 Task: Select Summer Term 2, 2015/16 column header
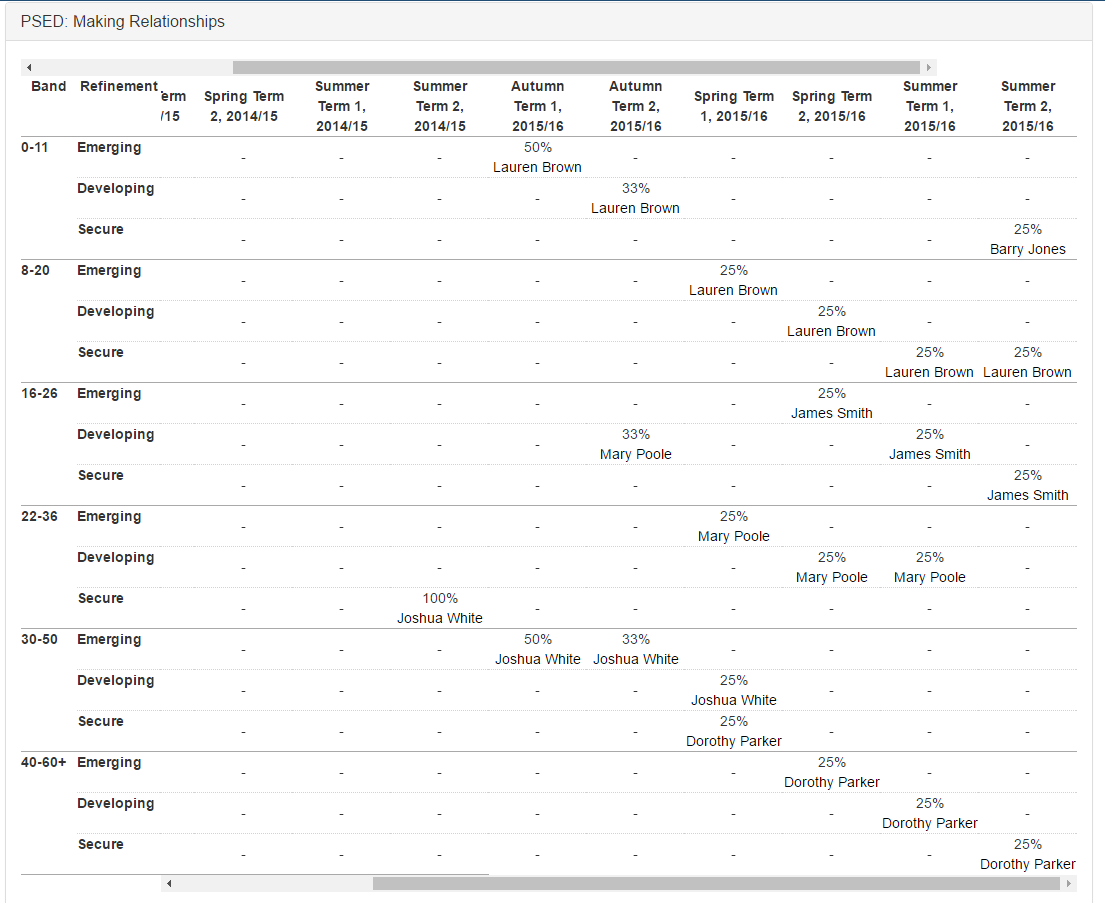(x=1027, y=106)
